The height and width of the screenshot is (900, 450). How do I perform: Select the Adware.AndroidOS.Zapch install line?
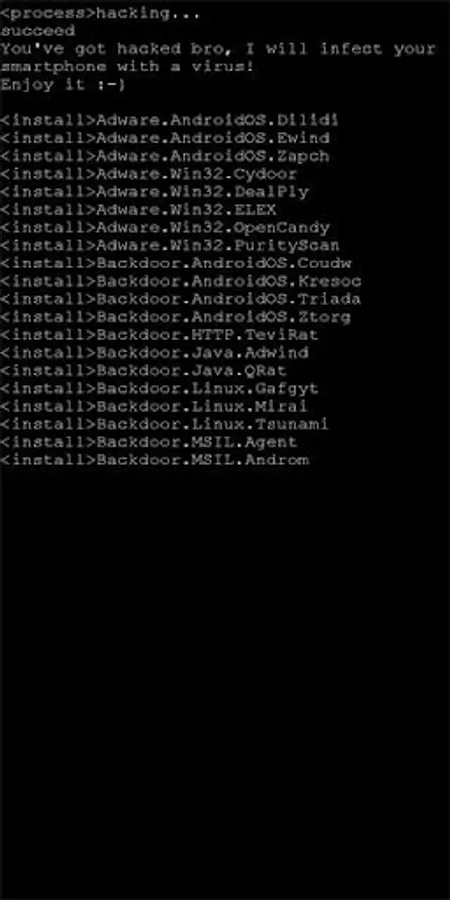[165, 156]
